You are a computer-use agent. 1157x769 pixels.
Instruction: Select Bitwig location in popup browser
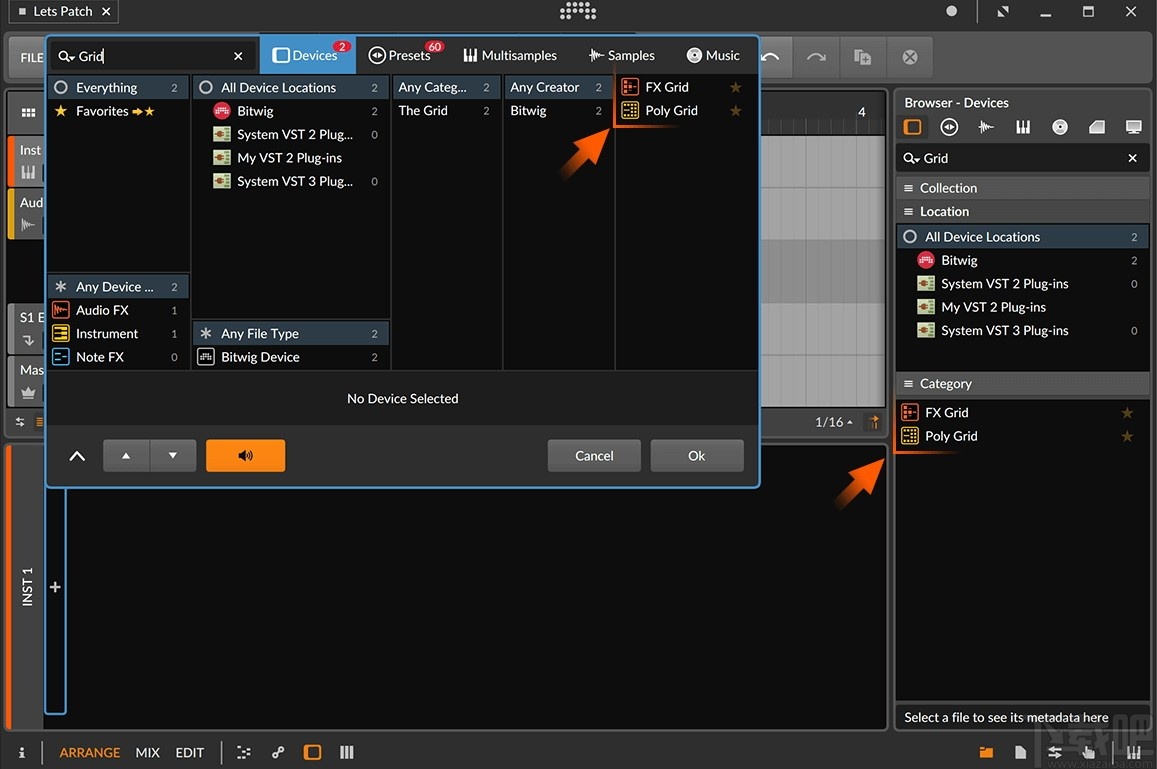[x=291, y=111]
